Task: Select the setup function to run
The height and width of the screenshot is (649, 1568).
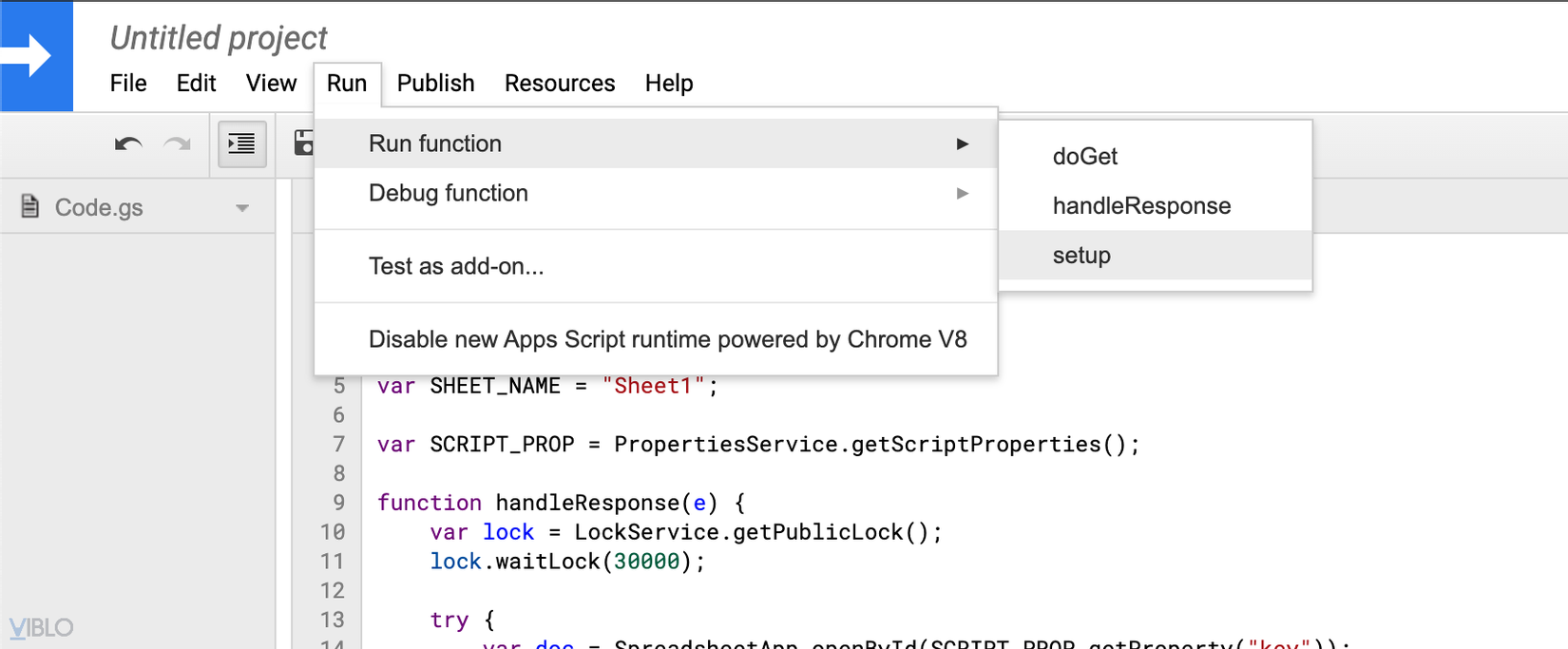Action: 1081,256
